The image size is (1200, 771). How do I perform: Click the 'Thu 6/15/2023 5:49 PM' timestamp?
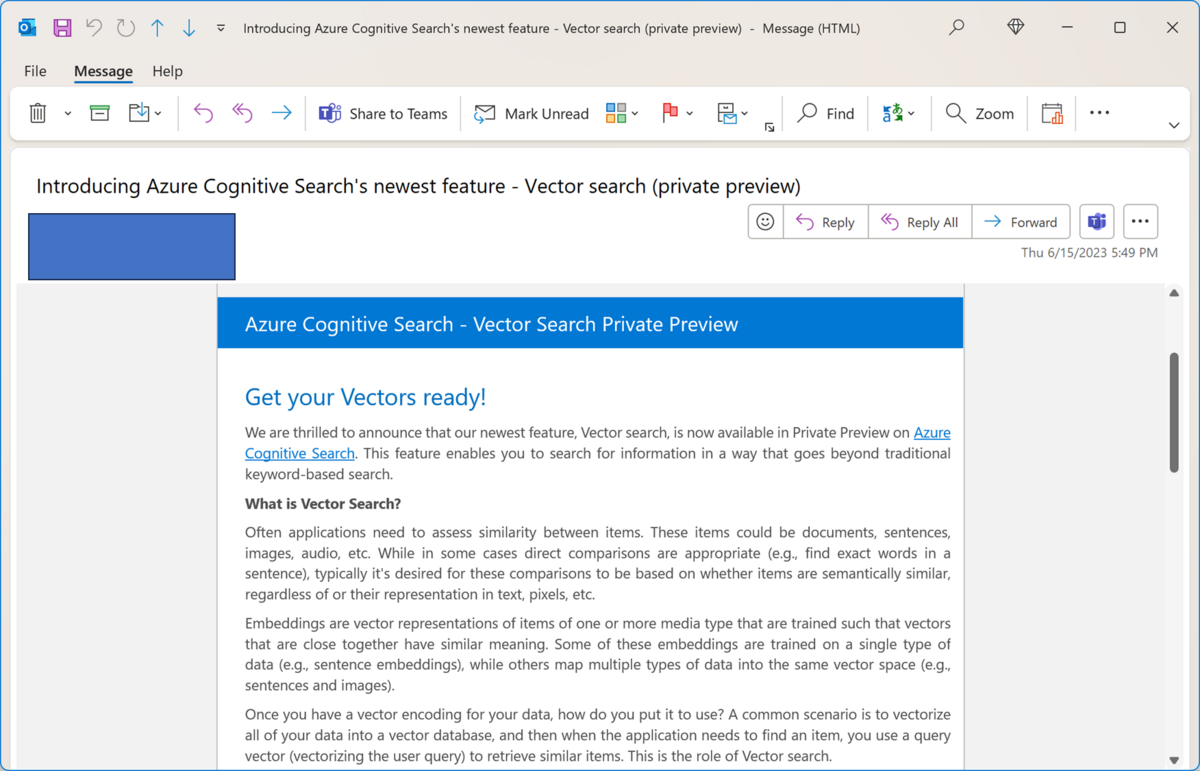pos(1089,253)
